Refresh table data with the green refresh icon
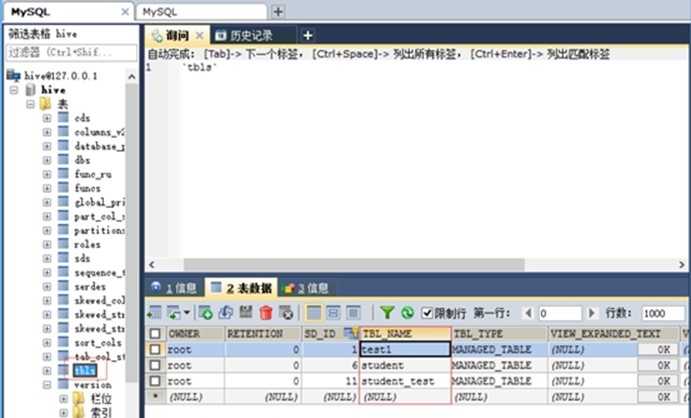The image size is (691, 418). (408, 313)
